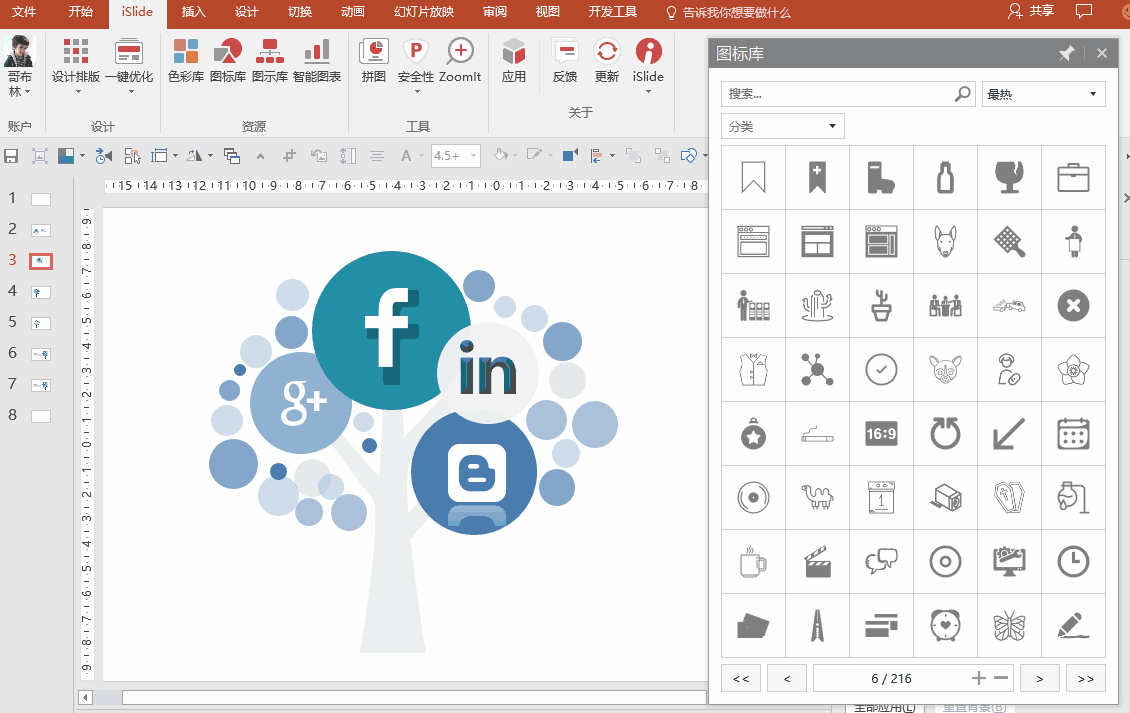Select slide 5 thumbnail

(x=41, y=324)
